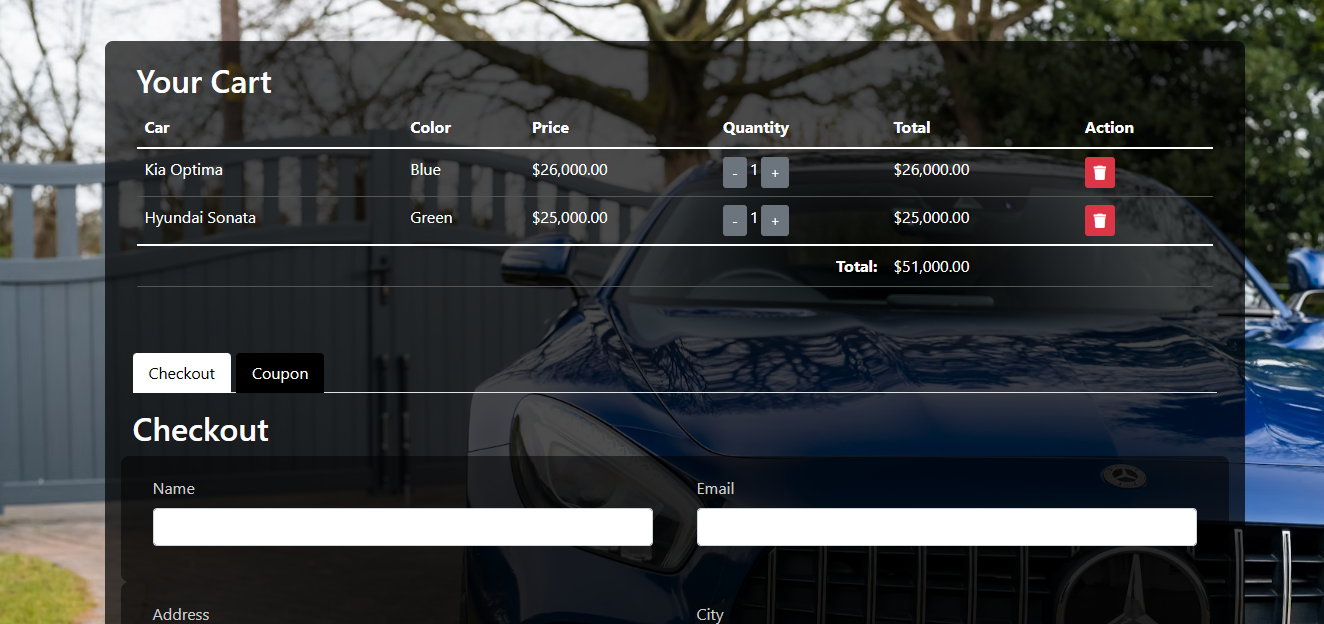Image resolution: width=1324 pixels, height=624 pixels.
Task: Click the Price column header
Action: pos(550,128)
